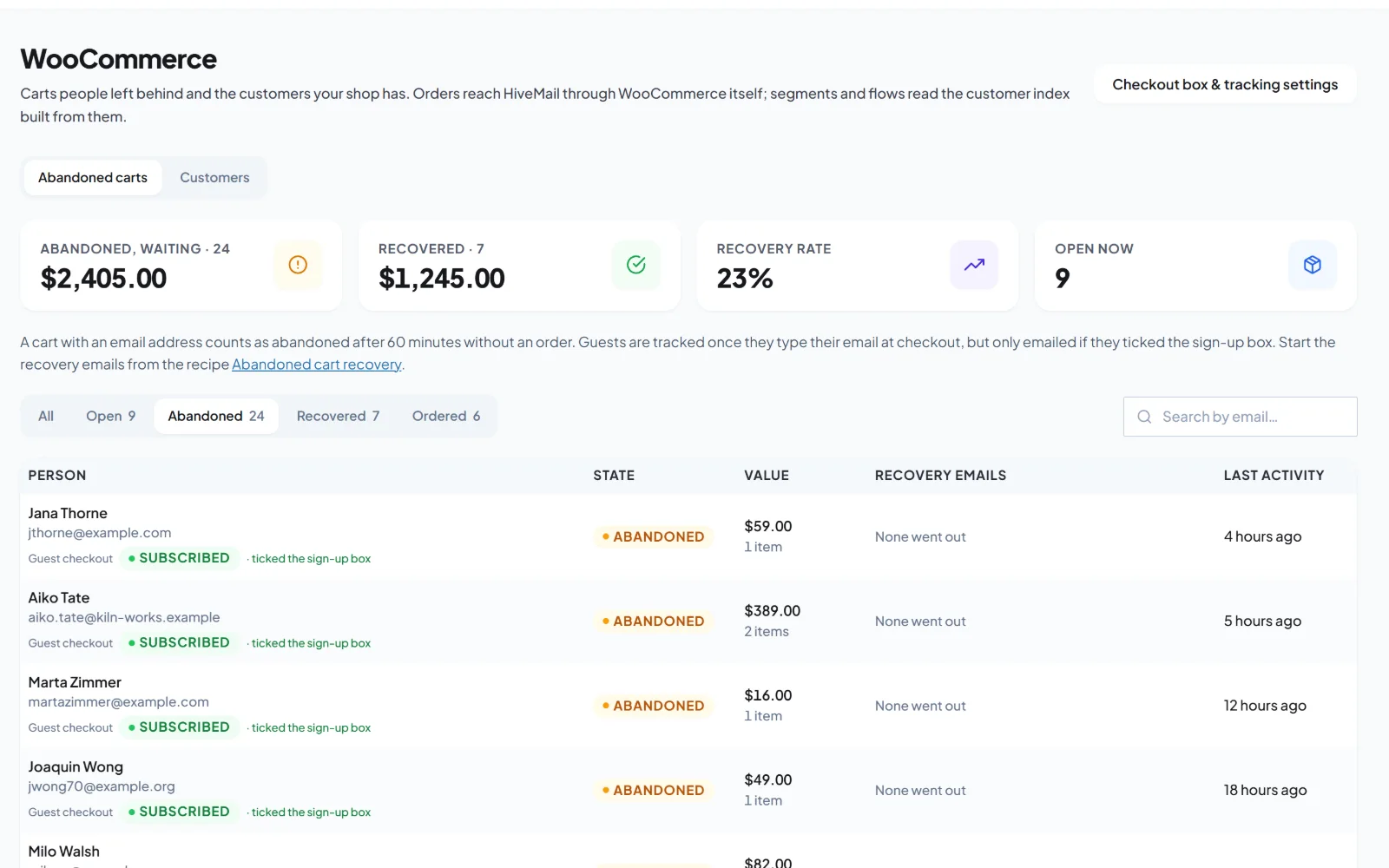The height and width of the screenshot is (868, 1389).
Task: Click the $16.00 cart value
Action: (x=768, y=695)
